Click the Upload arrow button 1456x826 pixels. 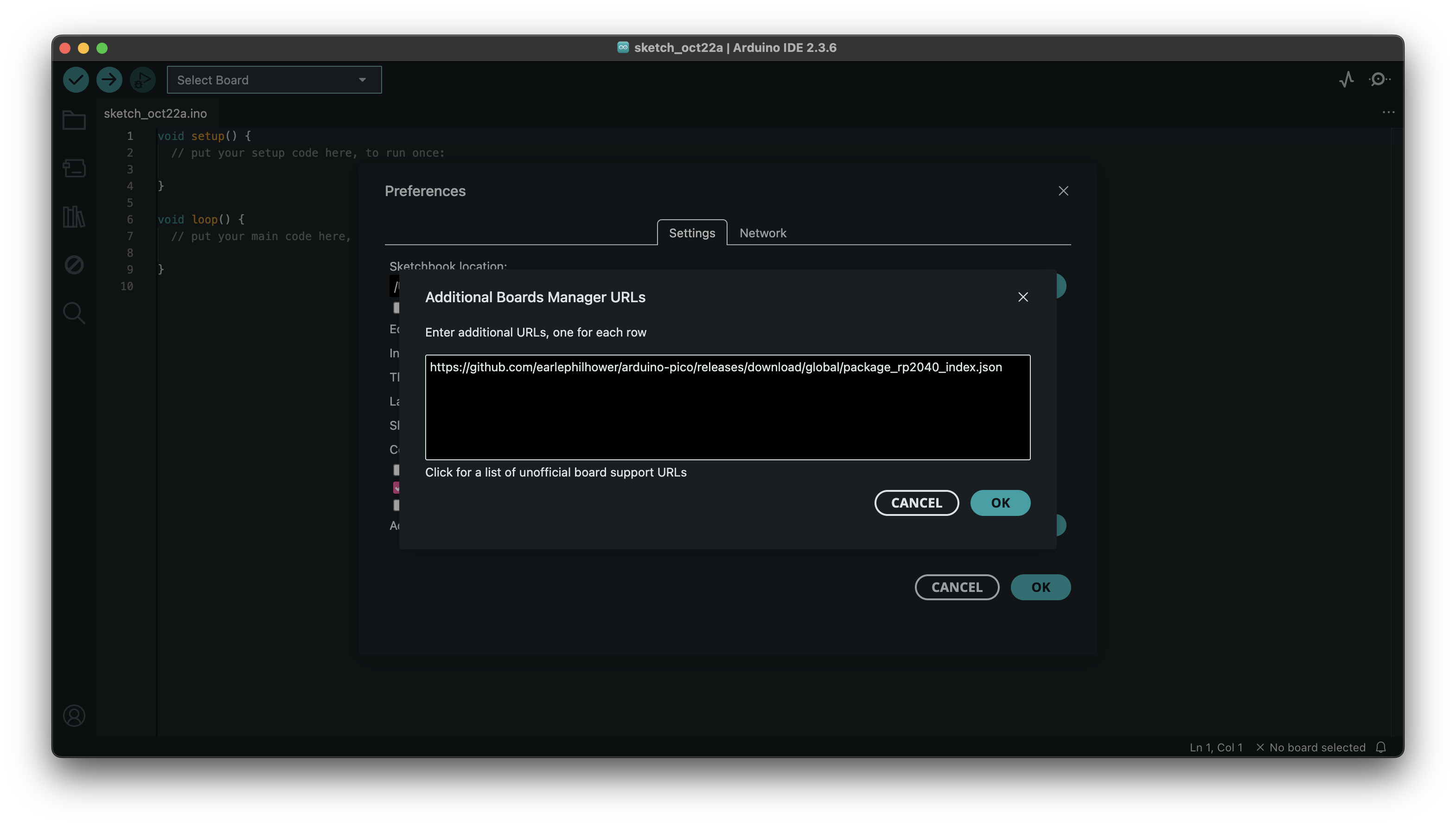click(x=109, y=80)
